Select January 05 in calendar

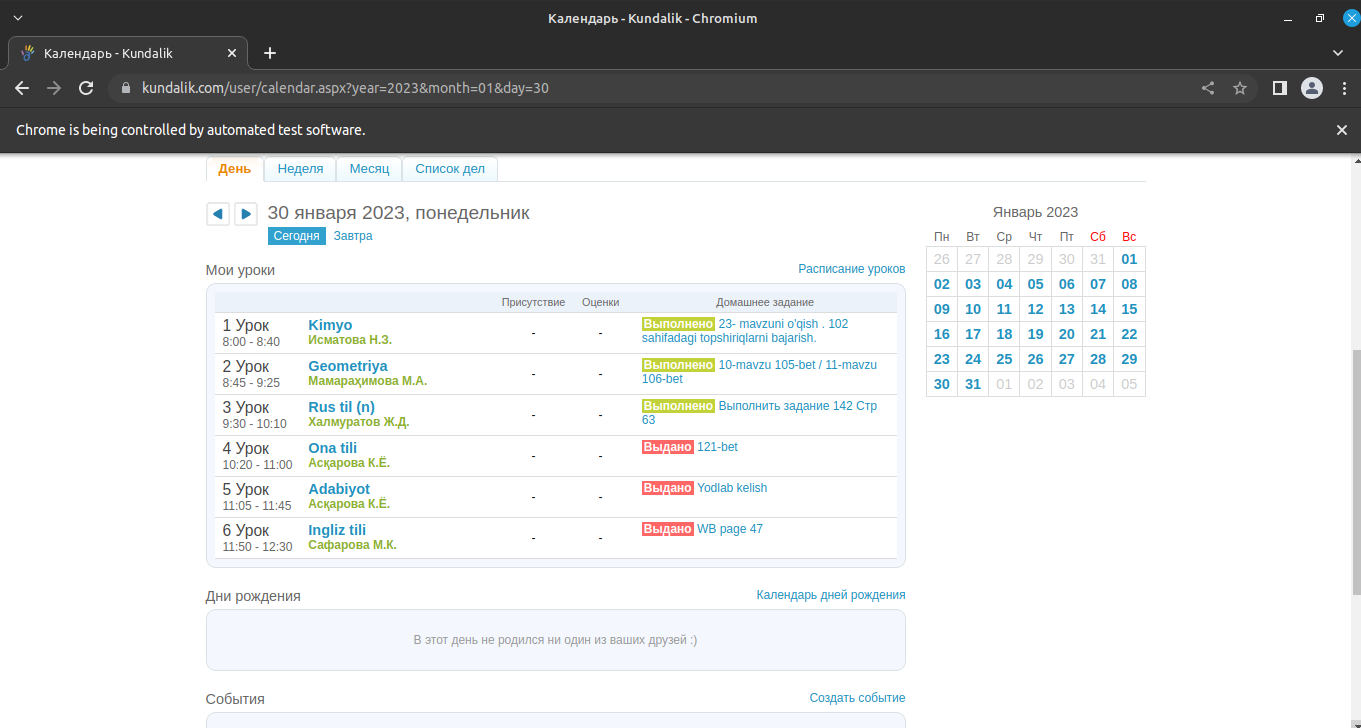pos(1036,284)
